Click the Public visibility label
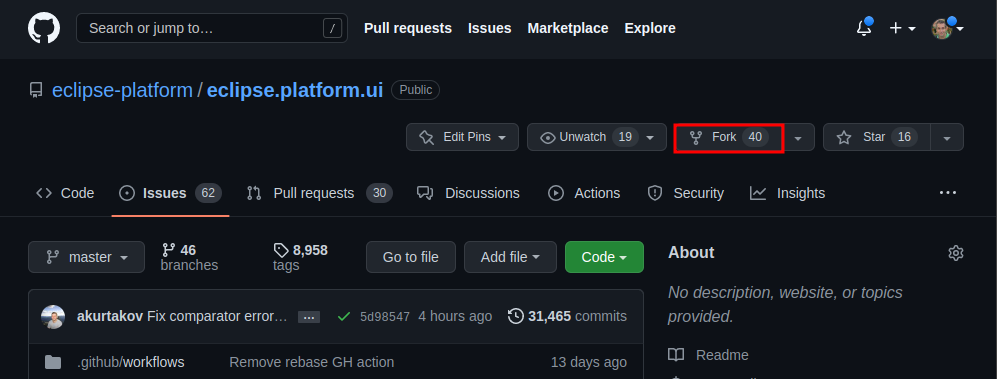997x379 pixels. pyautogui.click(x=415, y=90)
